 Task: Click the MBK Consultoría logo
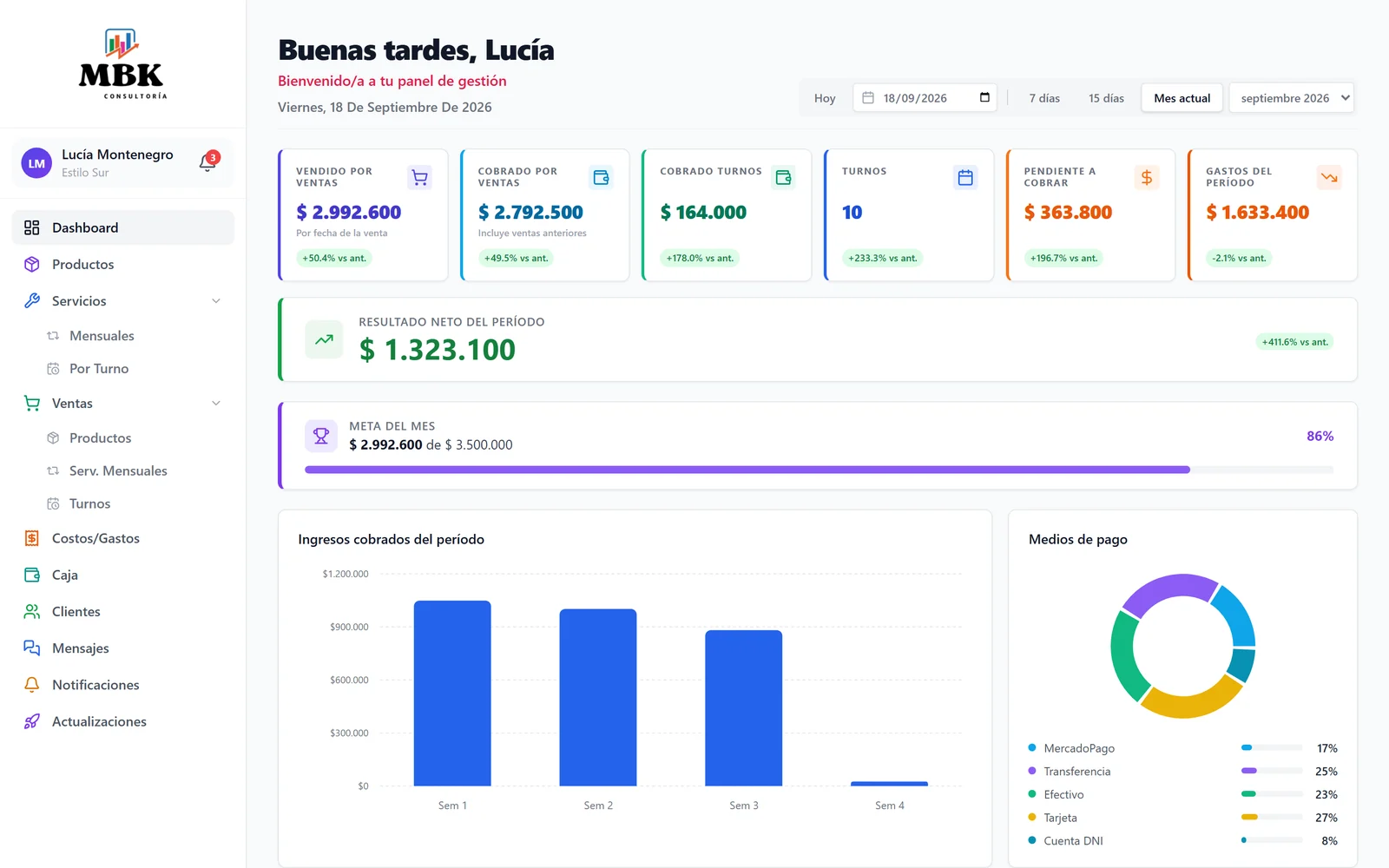tap(122, 64)
